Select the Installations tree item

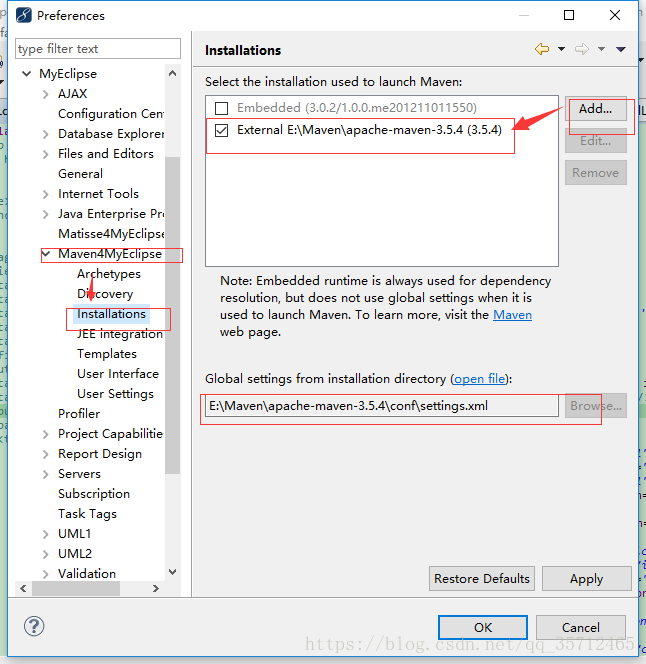pos(111,314)
